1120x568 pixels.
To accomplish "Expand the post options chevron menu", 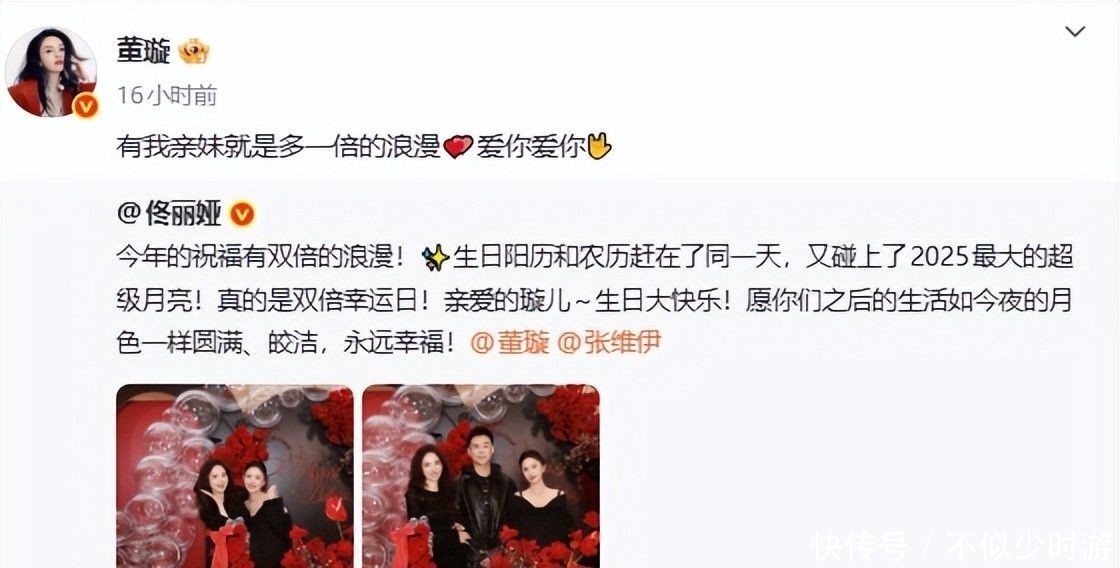I will click(1075, 31).
